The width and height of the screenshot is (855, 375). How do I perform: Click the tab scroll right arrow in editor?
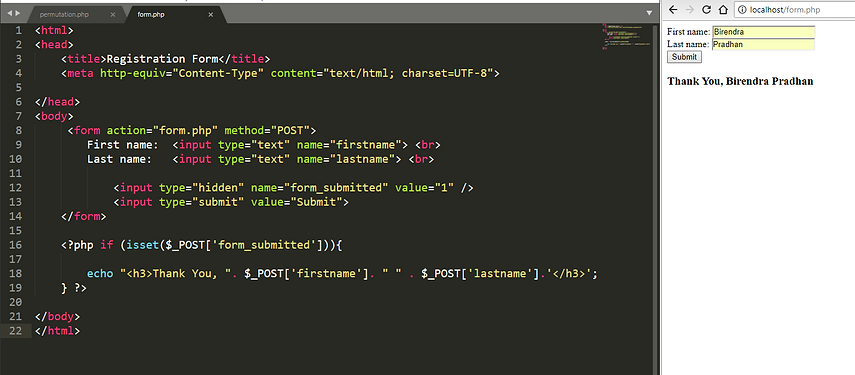(17, 13)
